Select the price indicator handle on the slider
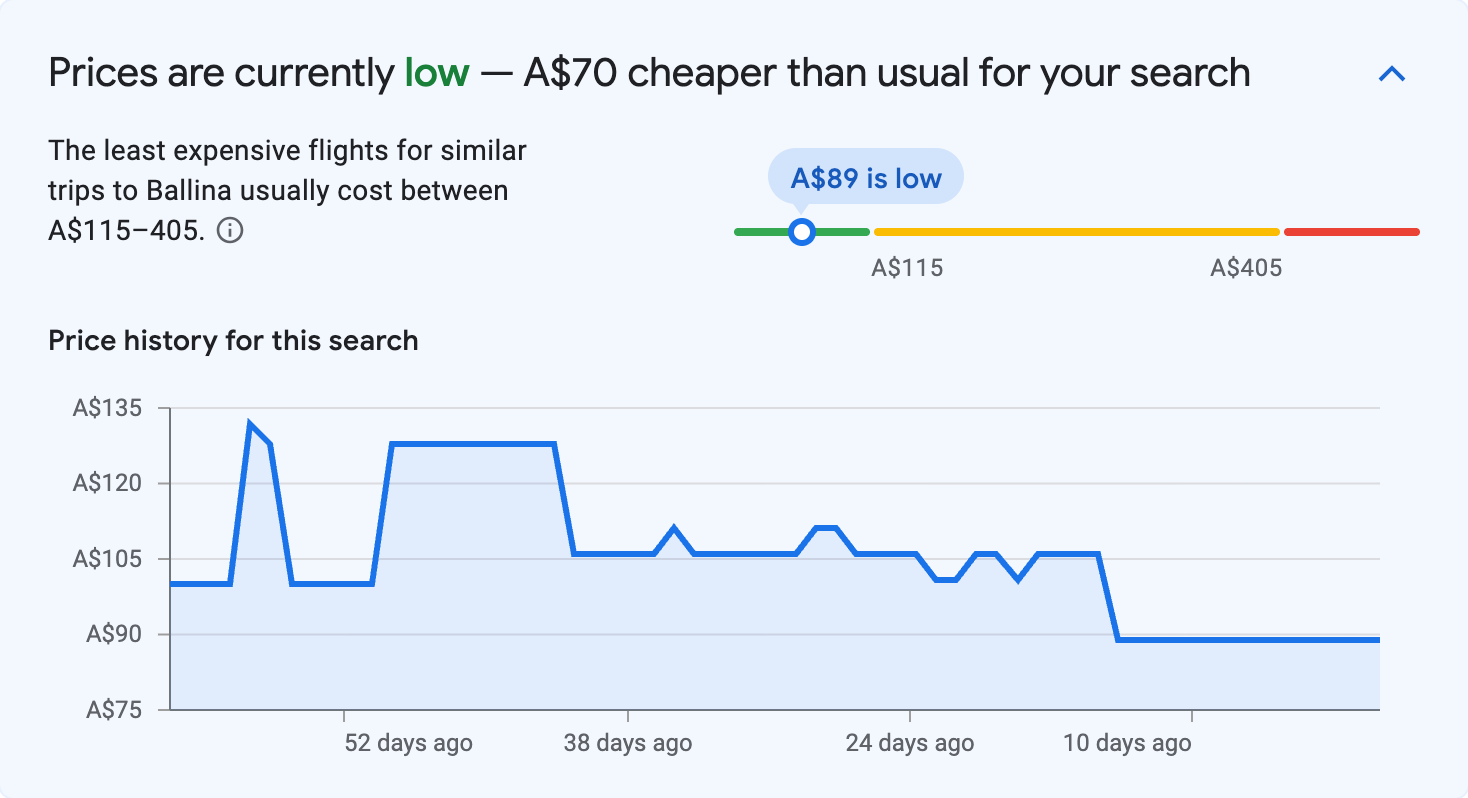 tap(802, 231)
